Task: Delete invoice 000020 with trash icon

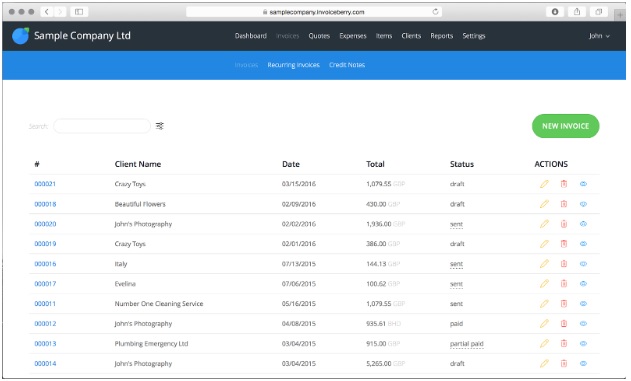Action: click(564, 224)
